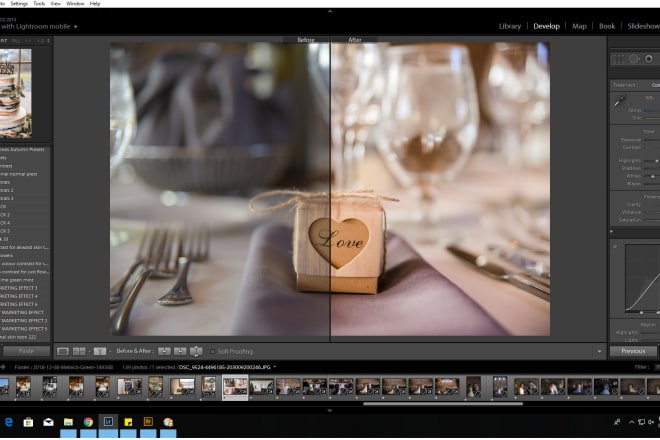The height and width of the screenshot is (440, 660).
Task: Expand the Lightroom mobile sync arrow
Action: (x=75, y=24)
